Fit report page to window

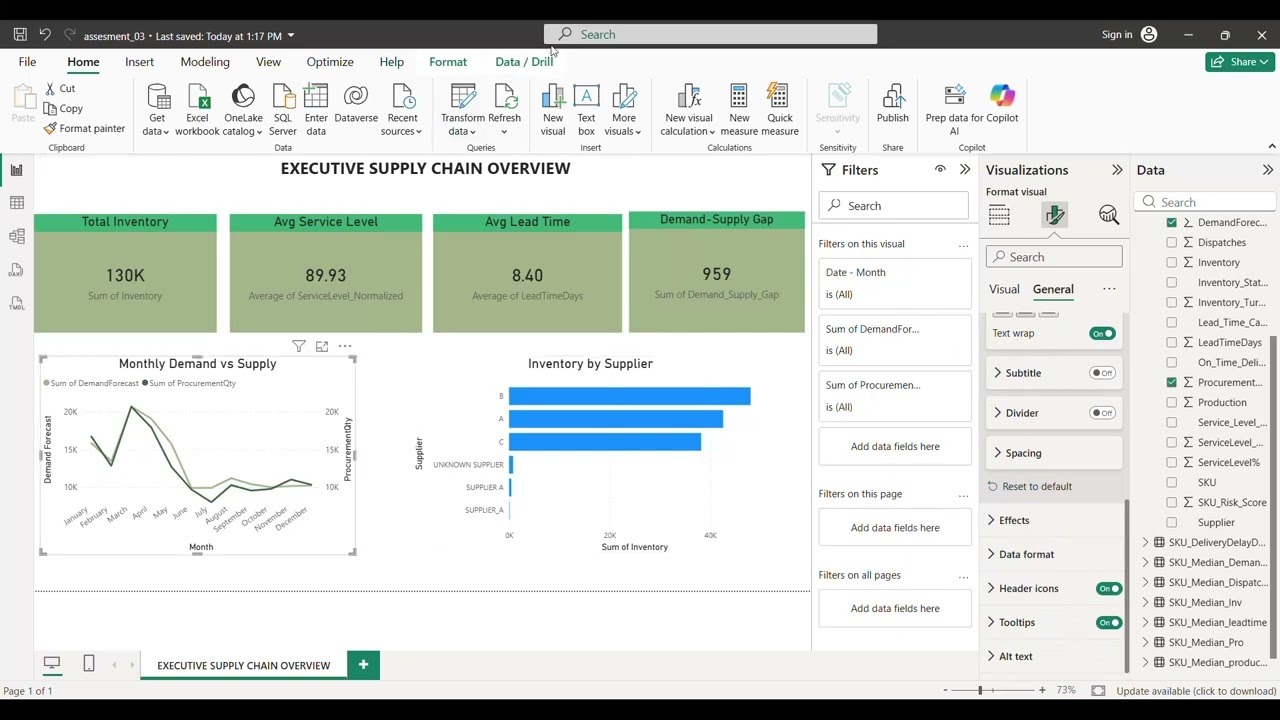point(1098,691)
